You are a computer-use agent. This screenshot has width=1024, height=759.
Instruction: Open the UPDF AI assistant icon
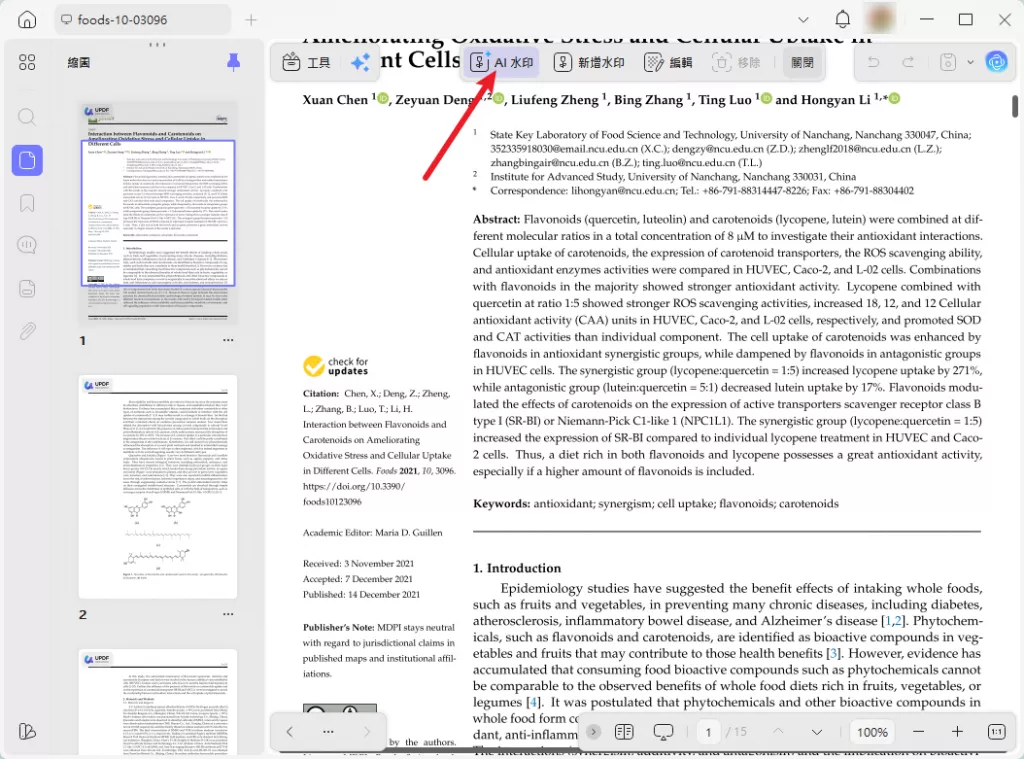997,62
